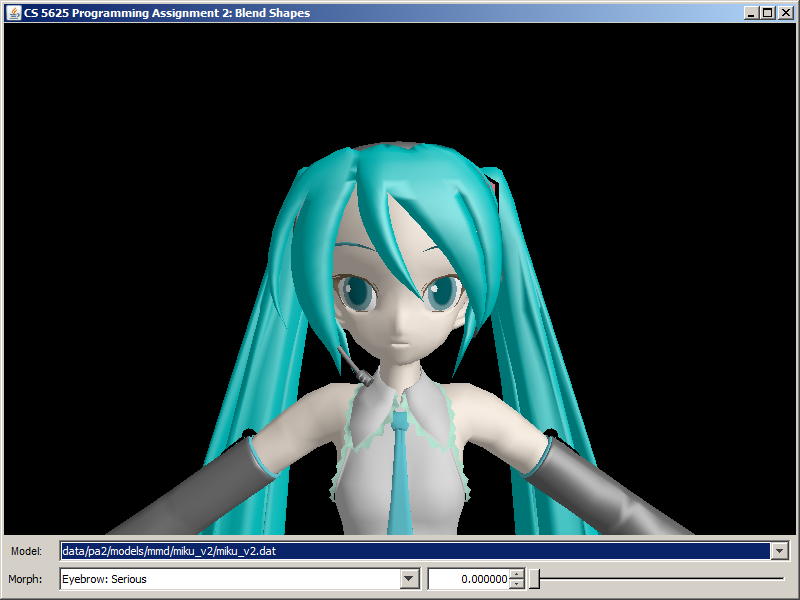Screen dimensions: 800x600
Task: Click the middle of the morph slider track
Action: [659, 578]
